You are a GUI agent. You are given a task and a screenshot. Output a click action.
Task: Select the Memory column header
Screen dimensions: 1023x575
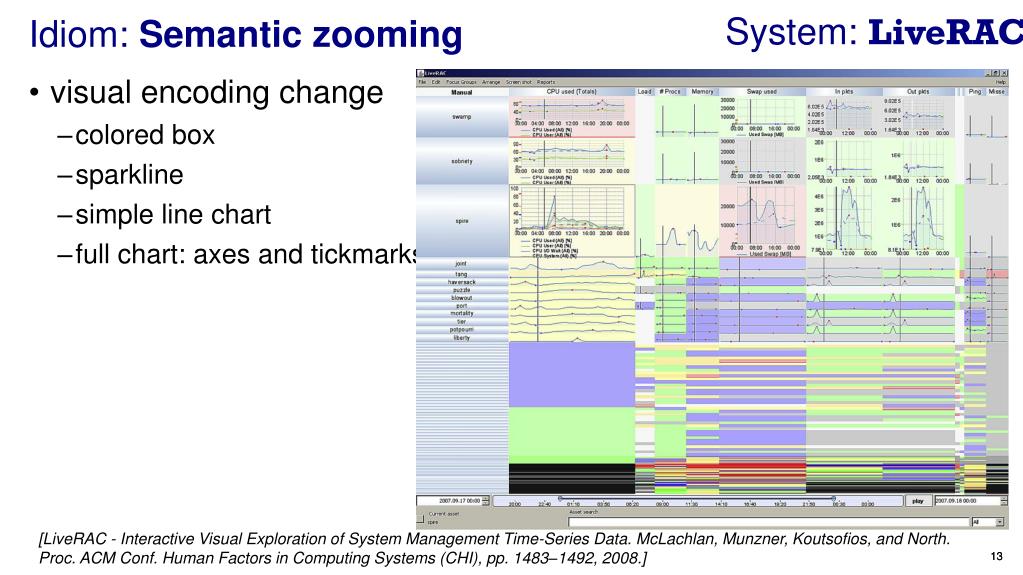click(x=703, y=91)
